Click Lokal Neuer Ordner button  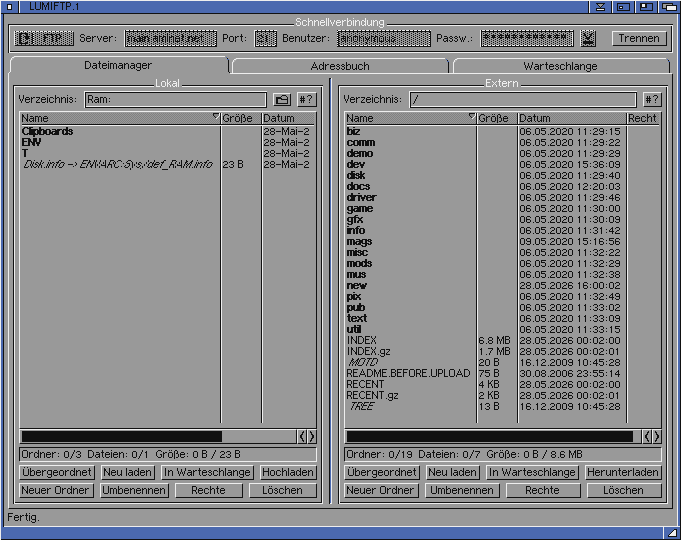(x=56, y=490)
